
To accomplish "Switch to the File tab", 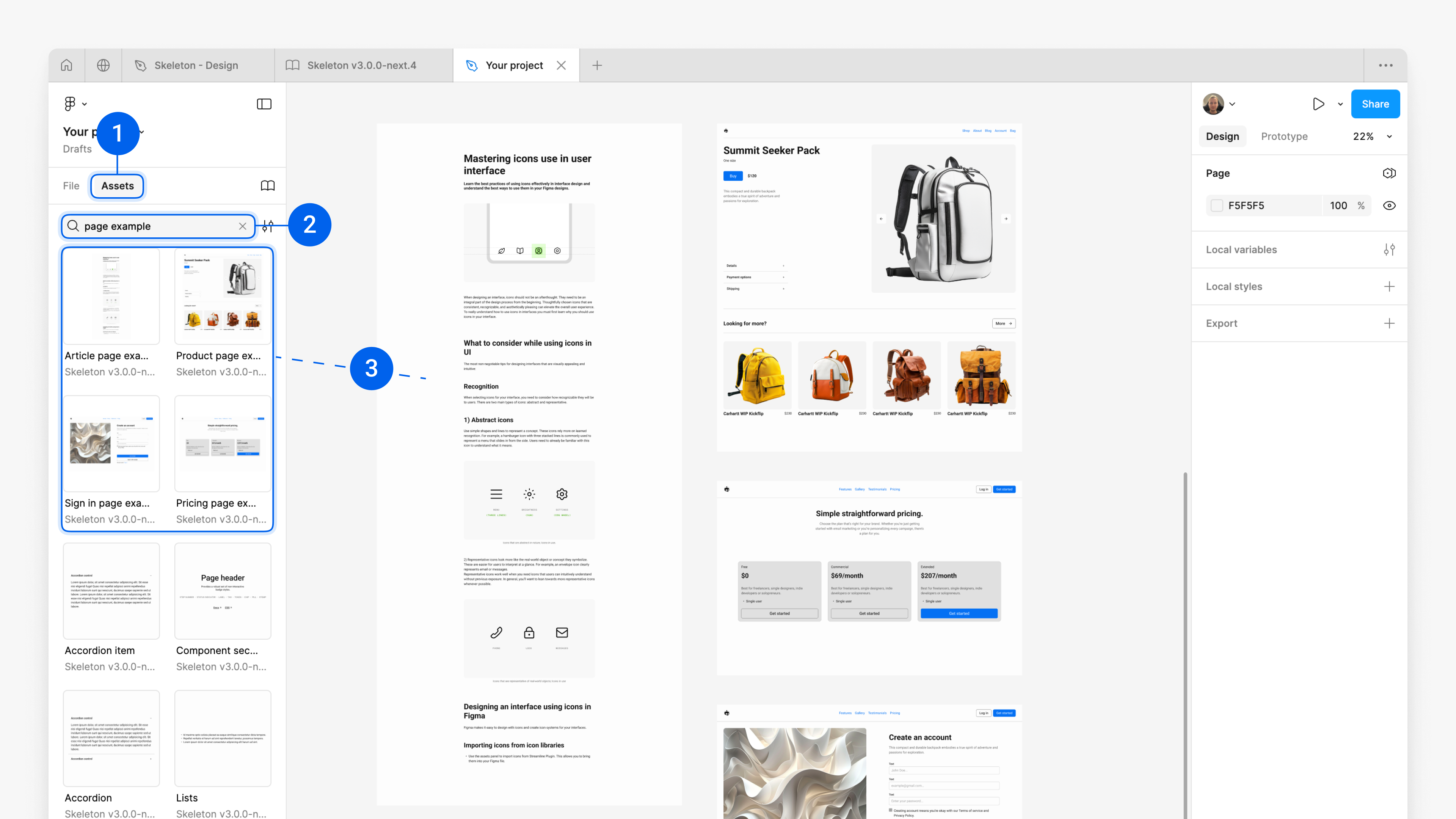I will [x=71, y=185].
